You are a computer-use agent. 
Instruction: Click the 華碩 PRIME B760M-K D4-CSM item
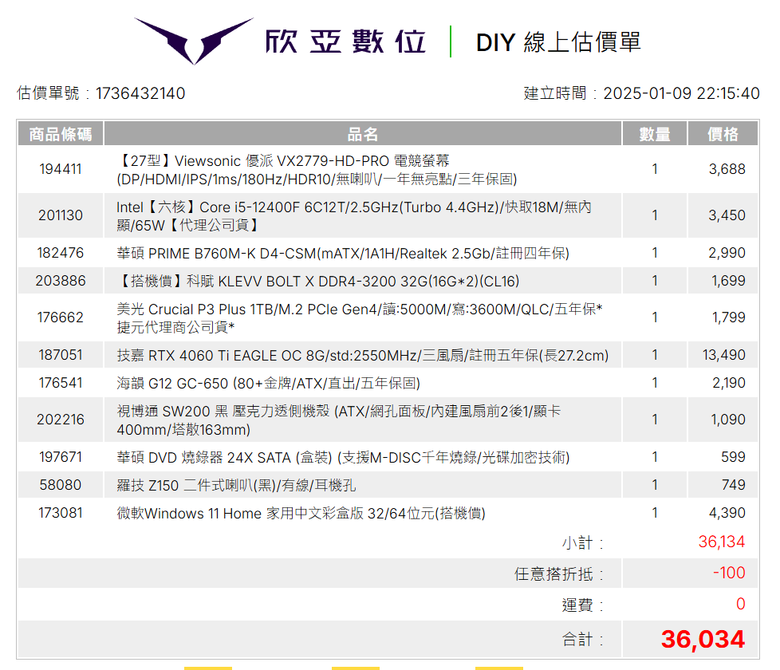point(343,253)
